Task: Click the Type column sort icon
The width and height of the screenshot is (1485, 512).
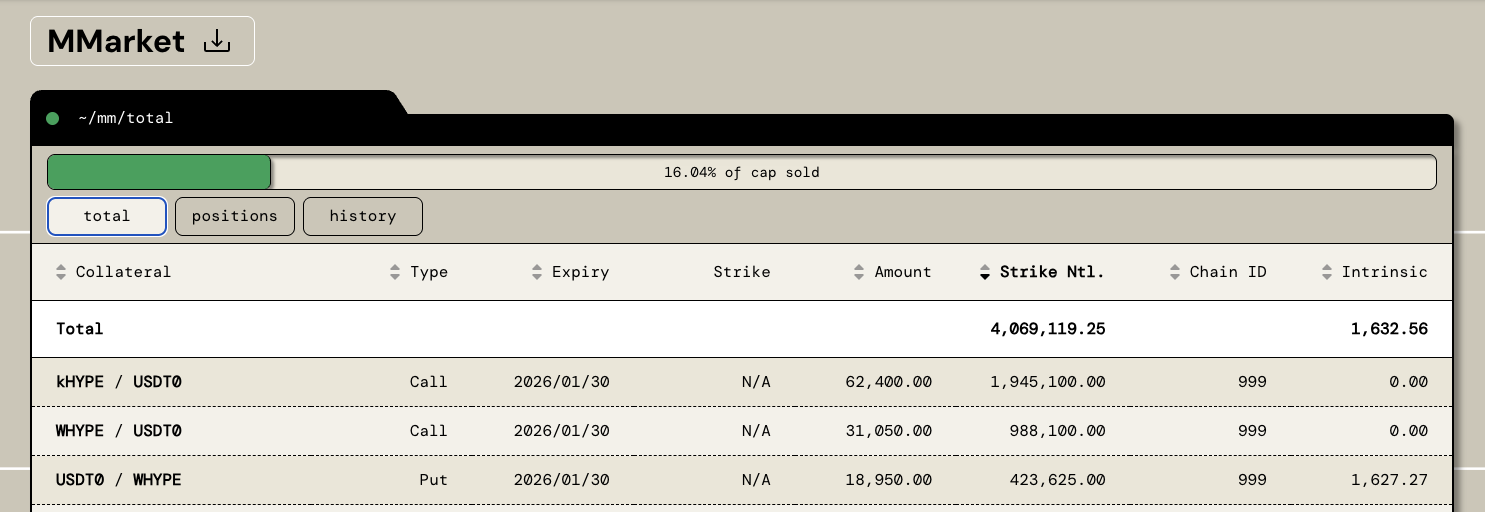Action: (395, 272)
